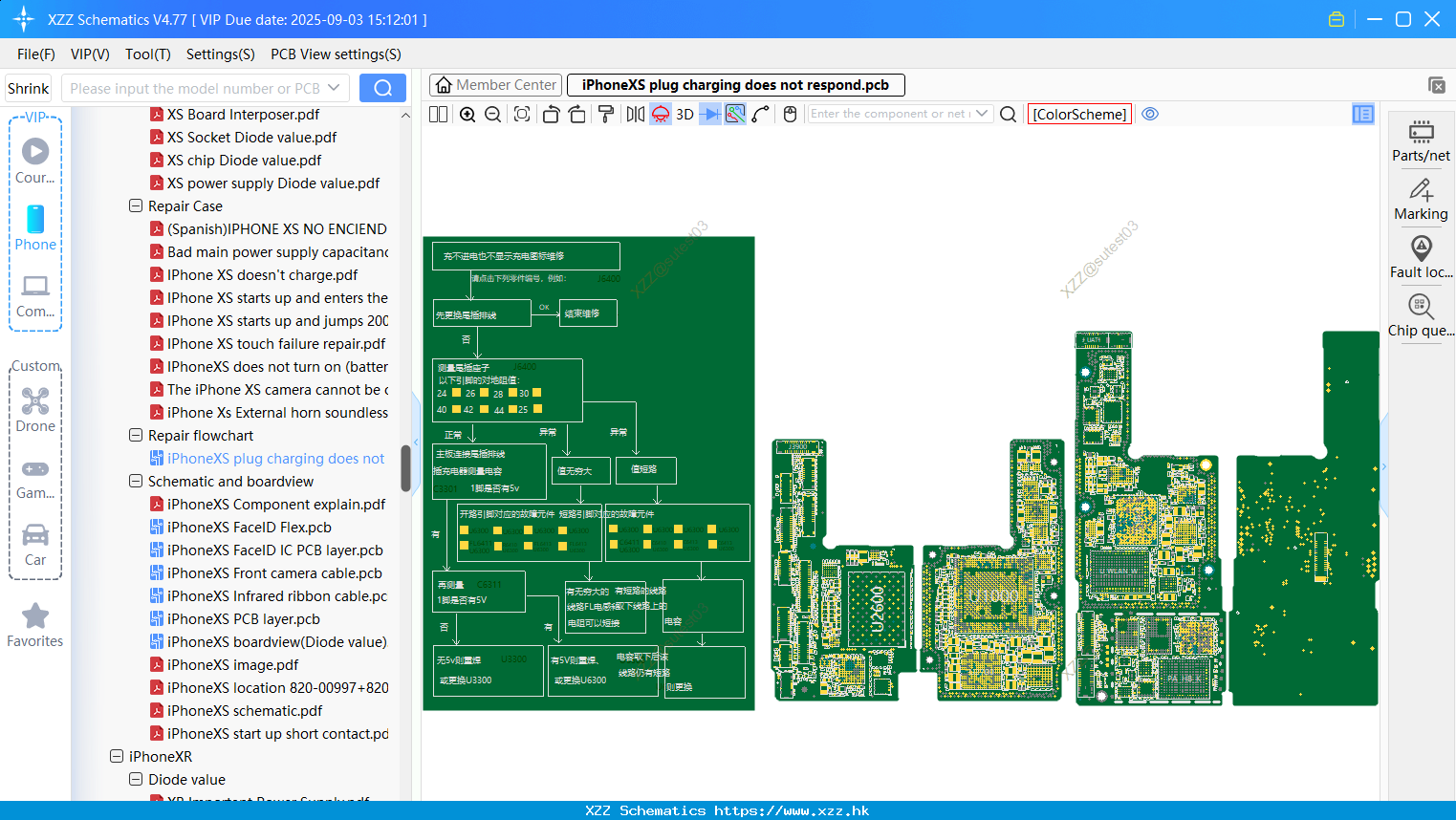Open the VIP(V) menu
The image size is (1456, 820).
(90, 54)
